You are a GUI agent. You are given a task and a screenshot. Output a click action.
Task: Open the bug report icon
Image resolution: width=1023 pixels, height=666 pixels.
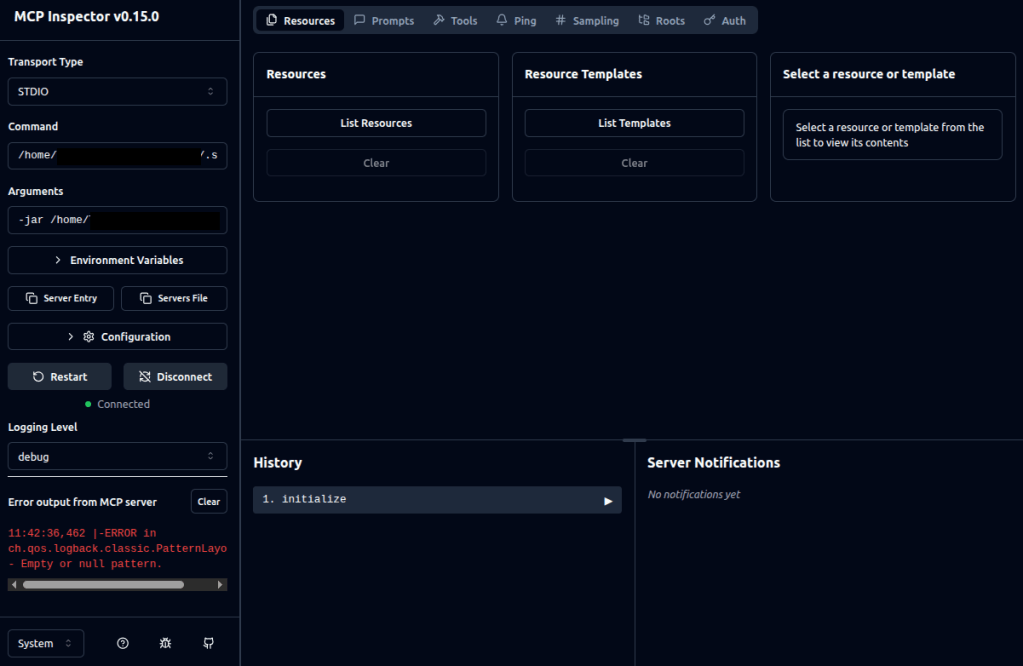coord(165,643)
